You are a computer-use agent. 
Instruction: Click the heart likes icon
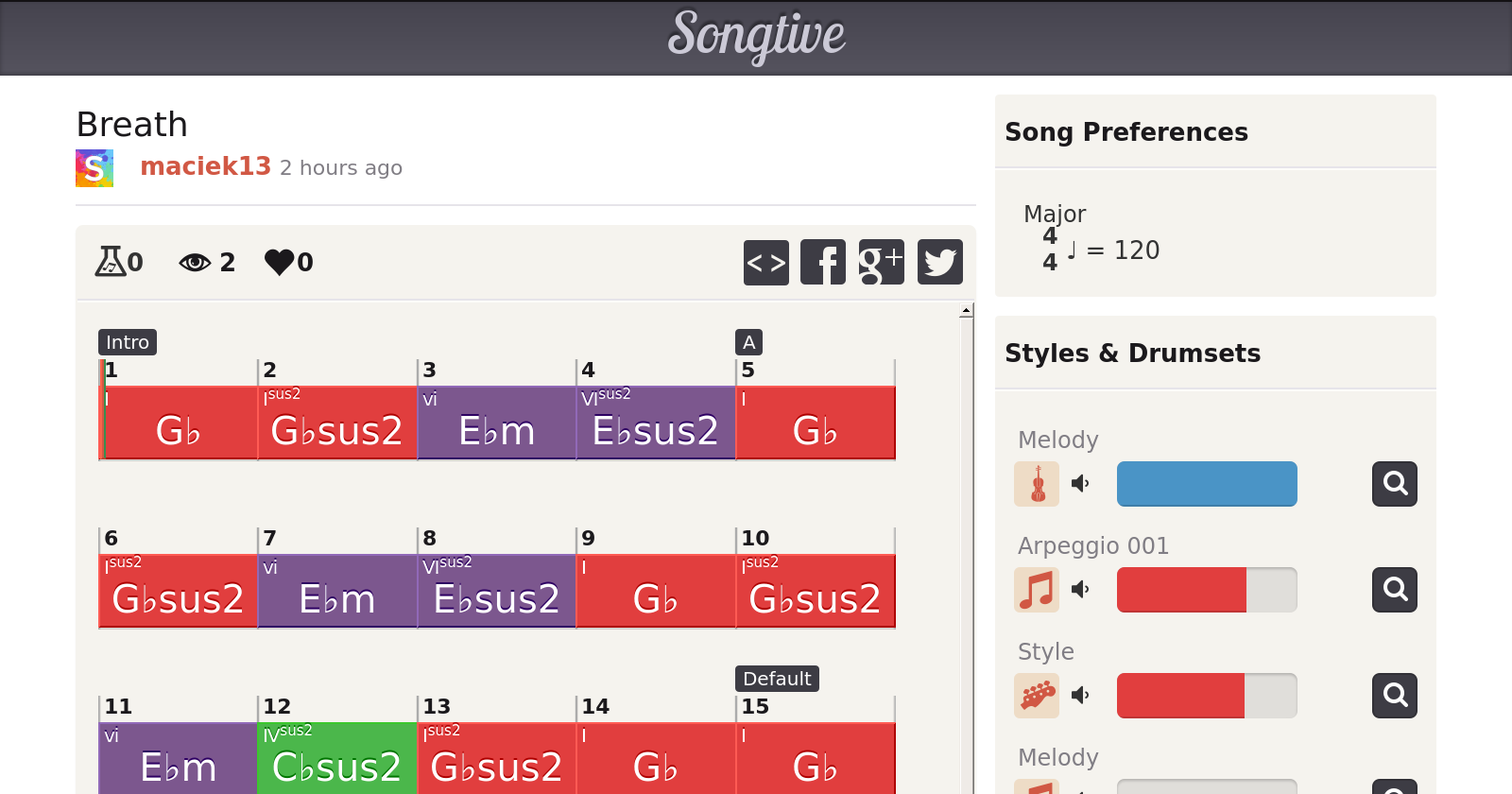[x=280, y=262]
